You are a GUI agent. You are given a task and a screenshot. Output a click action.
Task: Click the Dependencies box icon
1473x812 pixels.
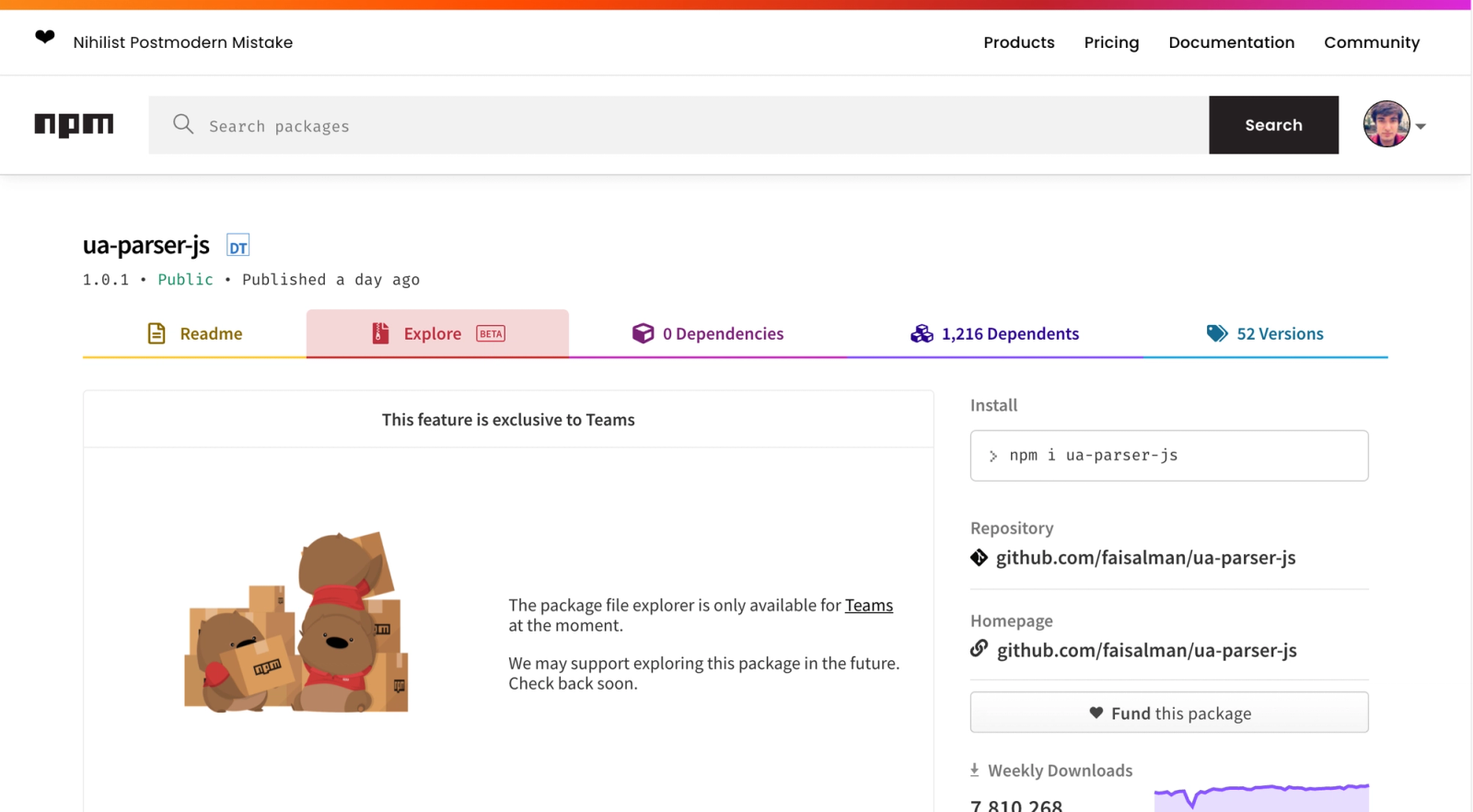643,333
